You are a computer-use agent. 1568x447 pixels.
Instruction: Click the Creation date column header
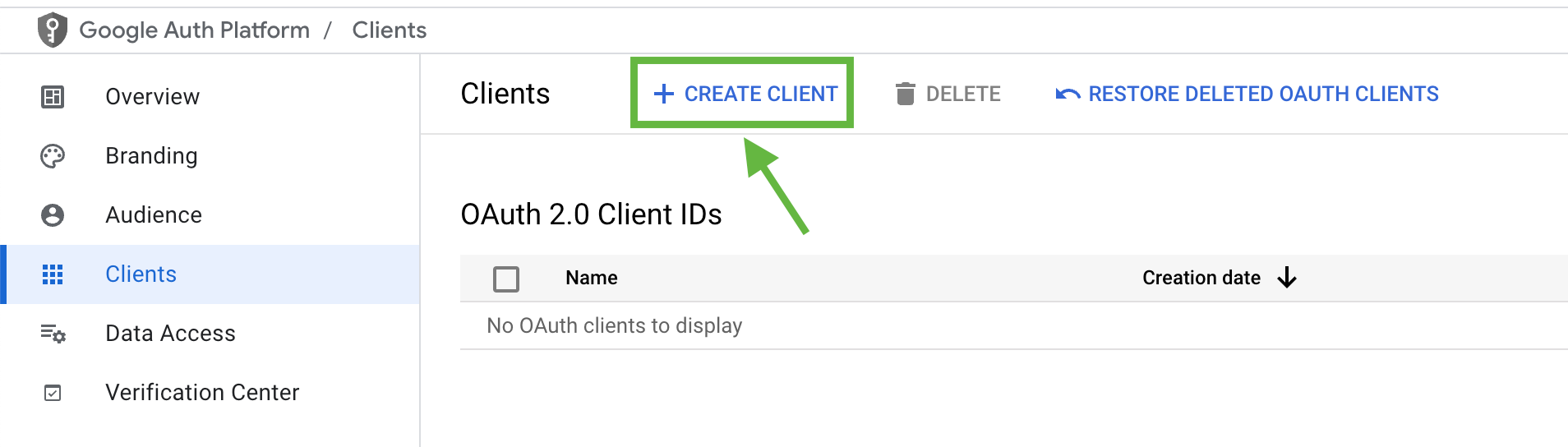[1201, 278]
